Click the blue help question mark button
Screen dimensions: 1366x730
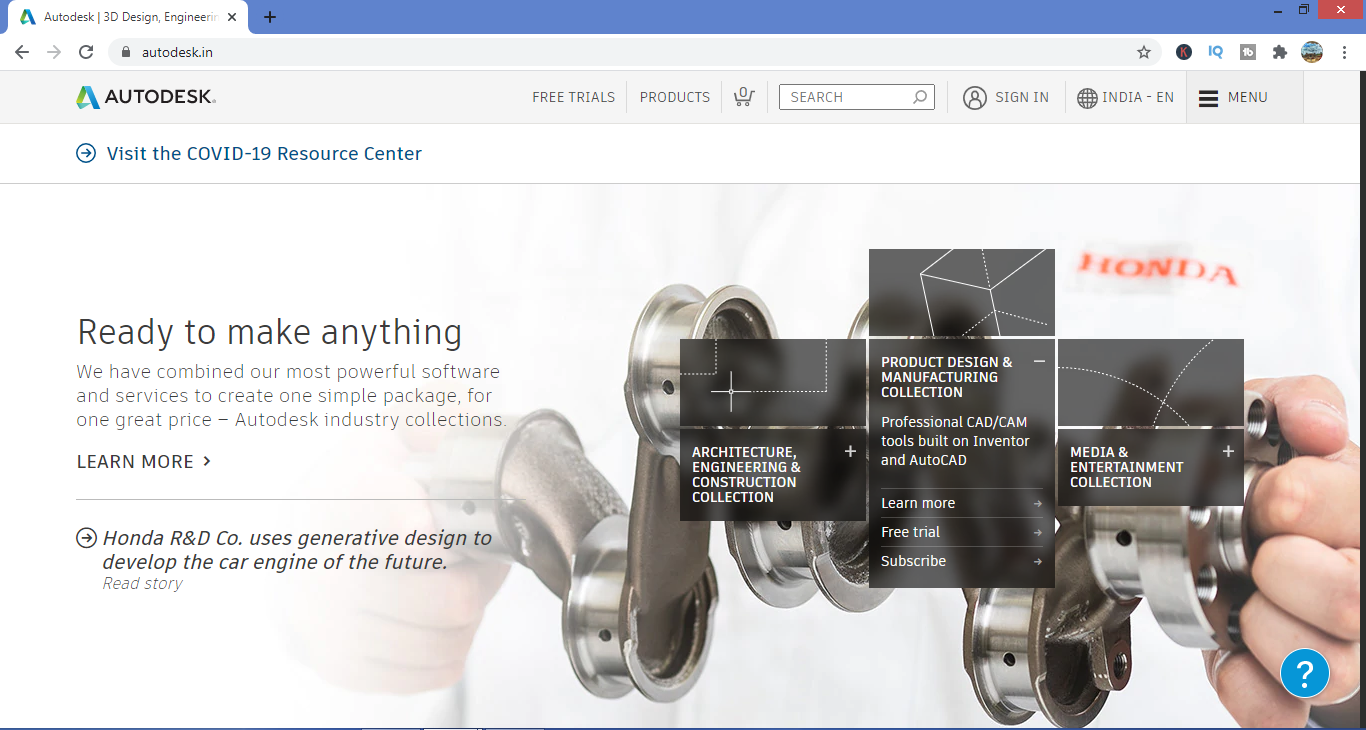pyautogui.click(x=1305, y=673)
